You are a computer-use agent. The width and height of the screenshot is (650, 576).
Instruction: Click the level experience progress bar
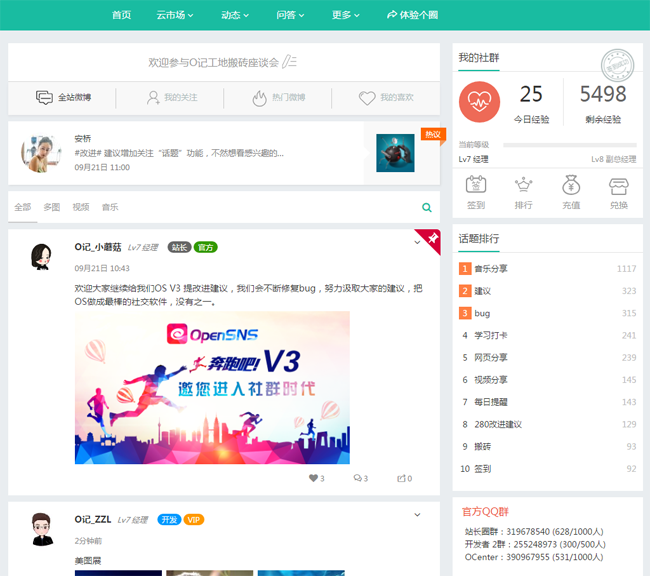[570, 145]
